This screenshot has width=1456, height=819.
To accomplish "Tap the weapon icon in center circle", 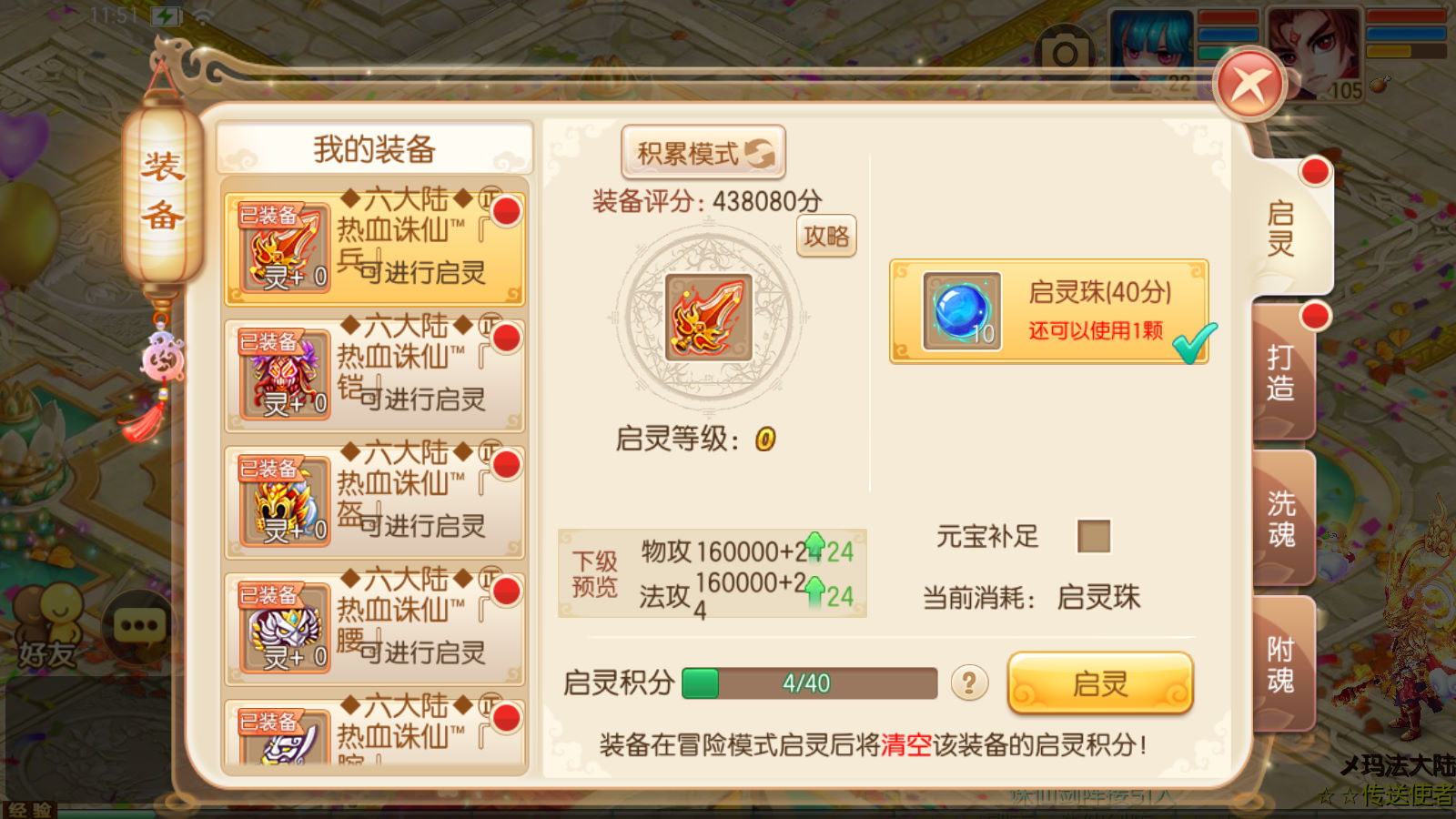I will (x=709, y=318).
